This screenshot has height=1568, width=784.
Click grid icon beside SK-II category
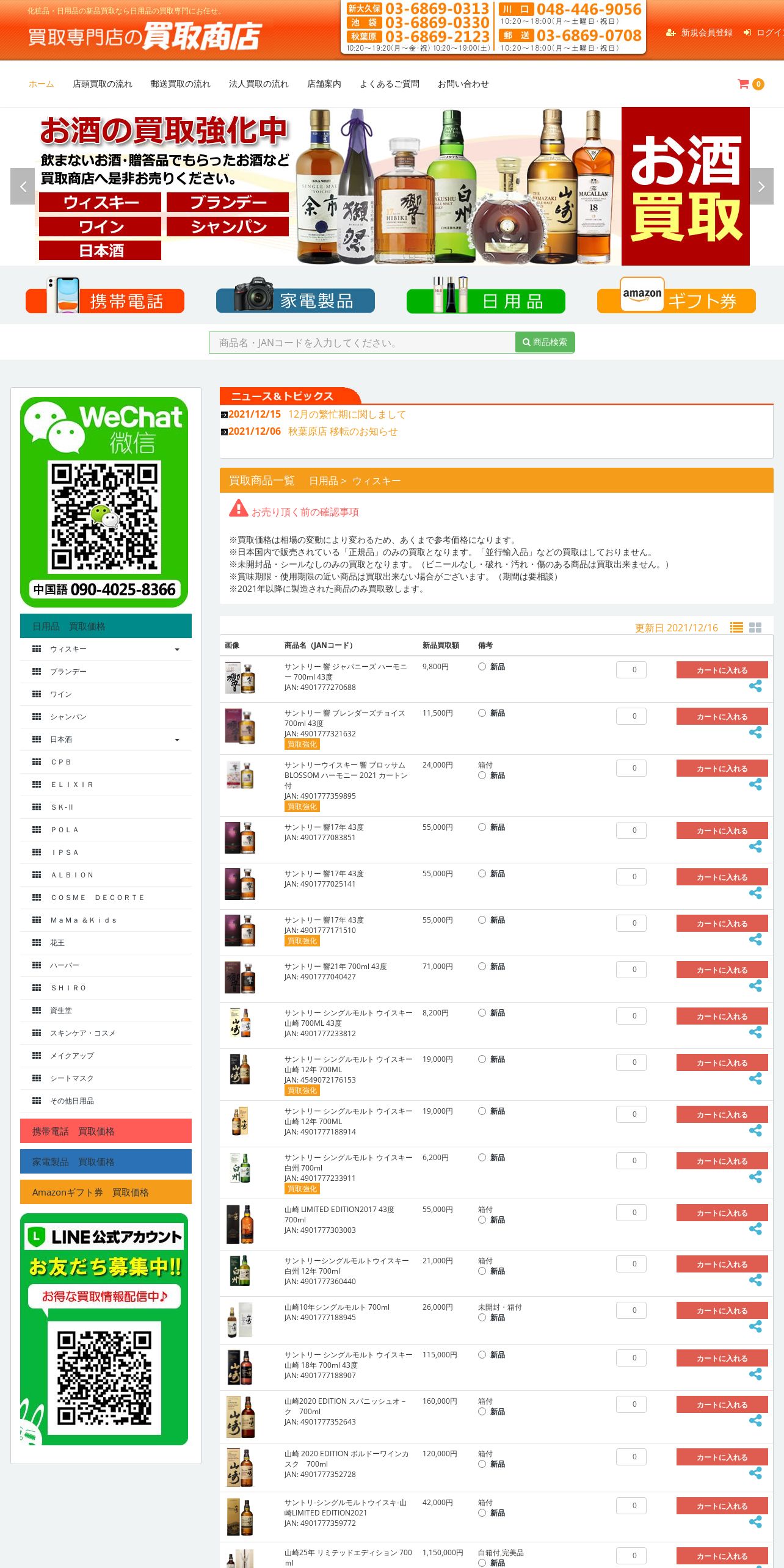[37, 807]
